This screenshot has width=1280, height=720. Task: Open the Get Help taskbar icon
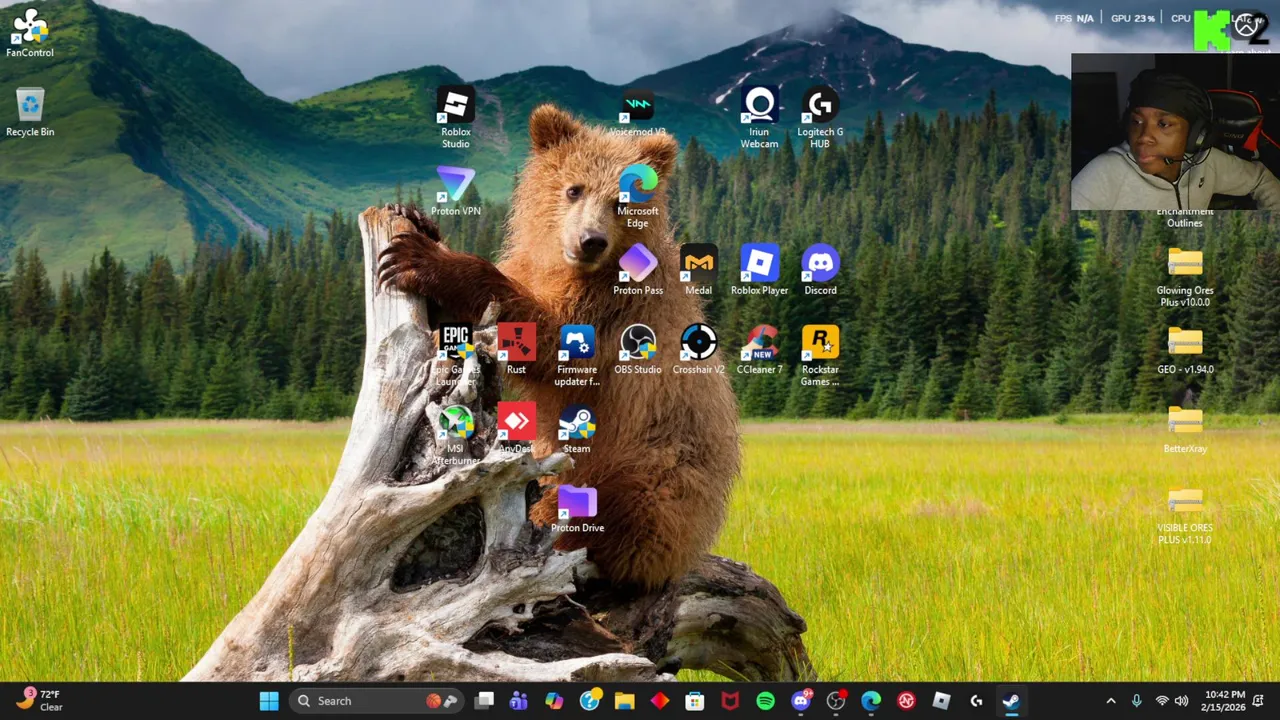click(x=589, y=701)
